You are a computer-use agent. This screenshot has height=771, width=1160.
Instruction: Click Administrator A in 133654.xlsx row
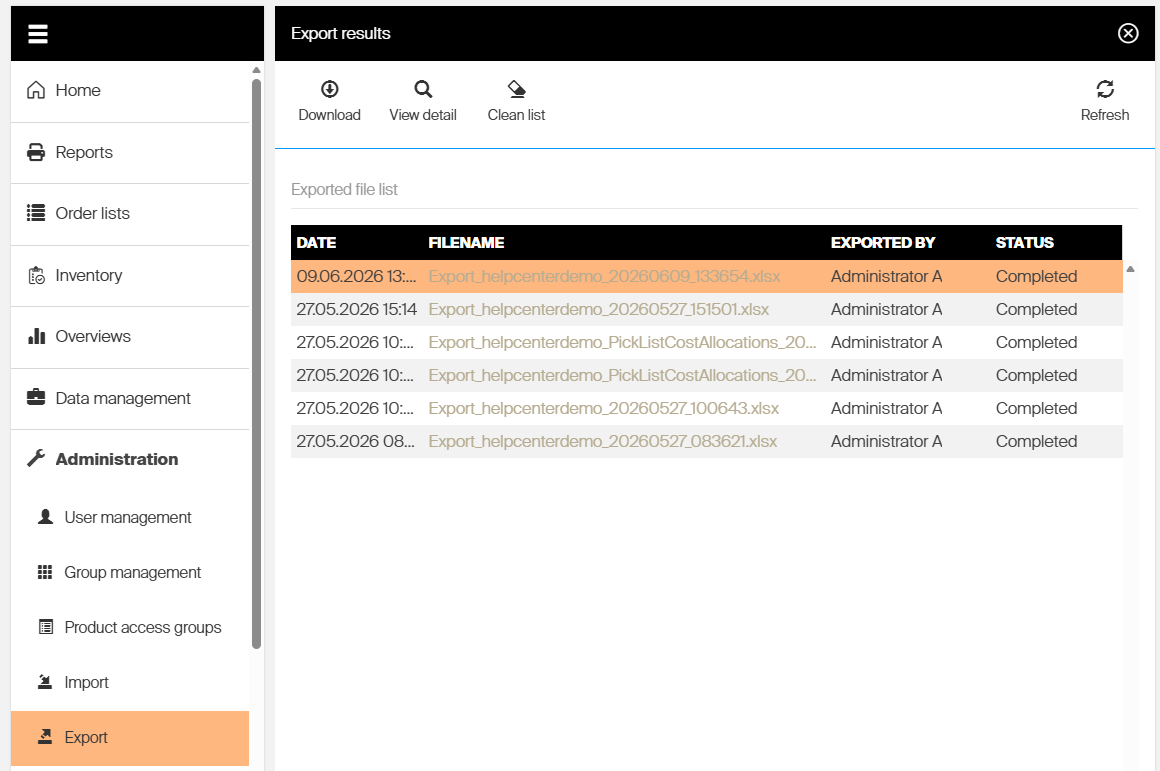coord(886,277)
